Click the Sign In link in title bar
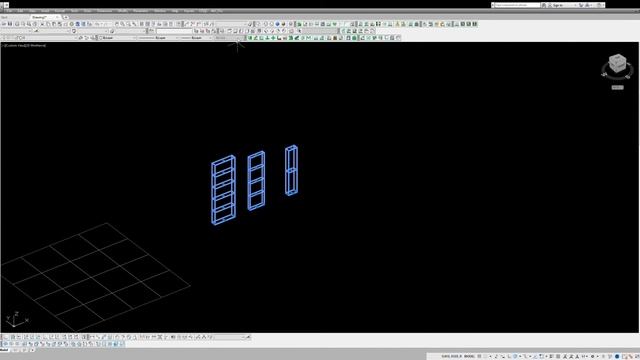This screenshot has height=360, width=640. coord(557,5)
